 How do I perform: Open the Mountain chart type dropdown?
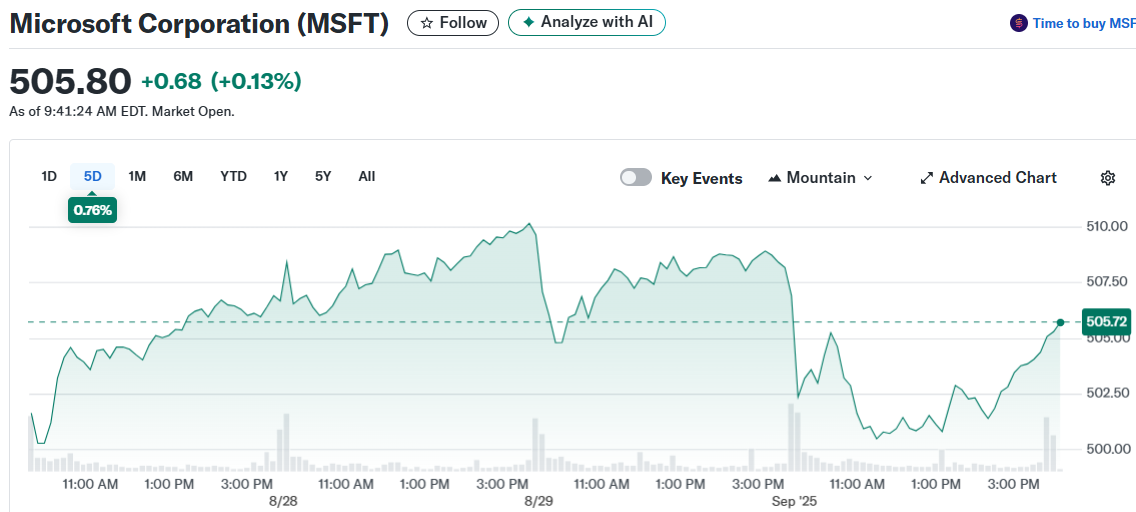pos(819,178)
